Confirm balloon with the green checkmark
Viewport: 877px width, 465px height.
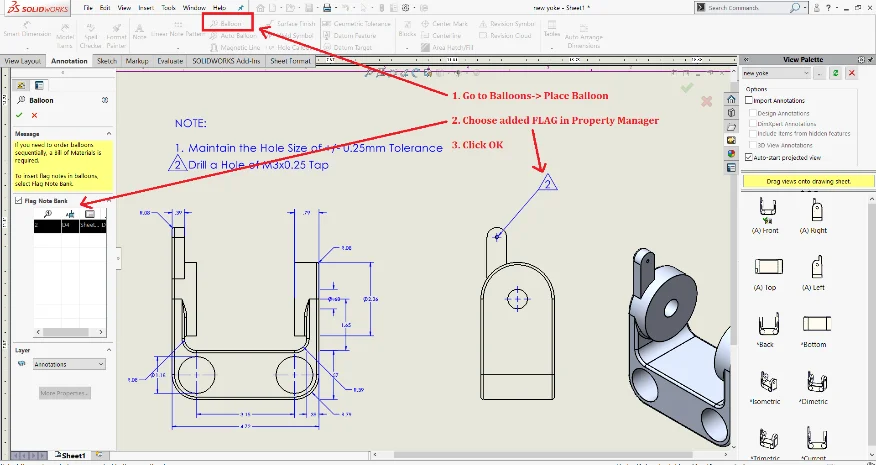click(x=19, y=115)
